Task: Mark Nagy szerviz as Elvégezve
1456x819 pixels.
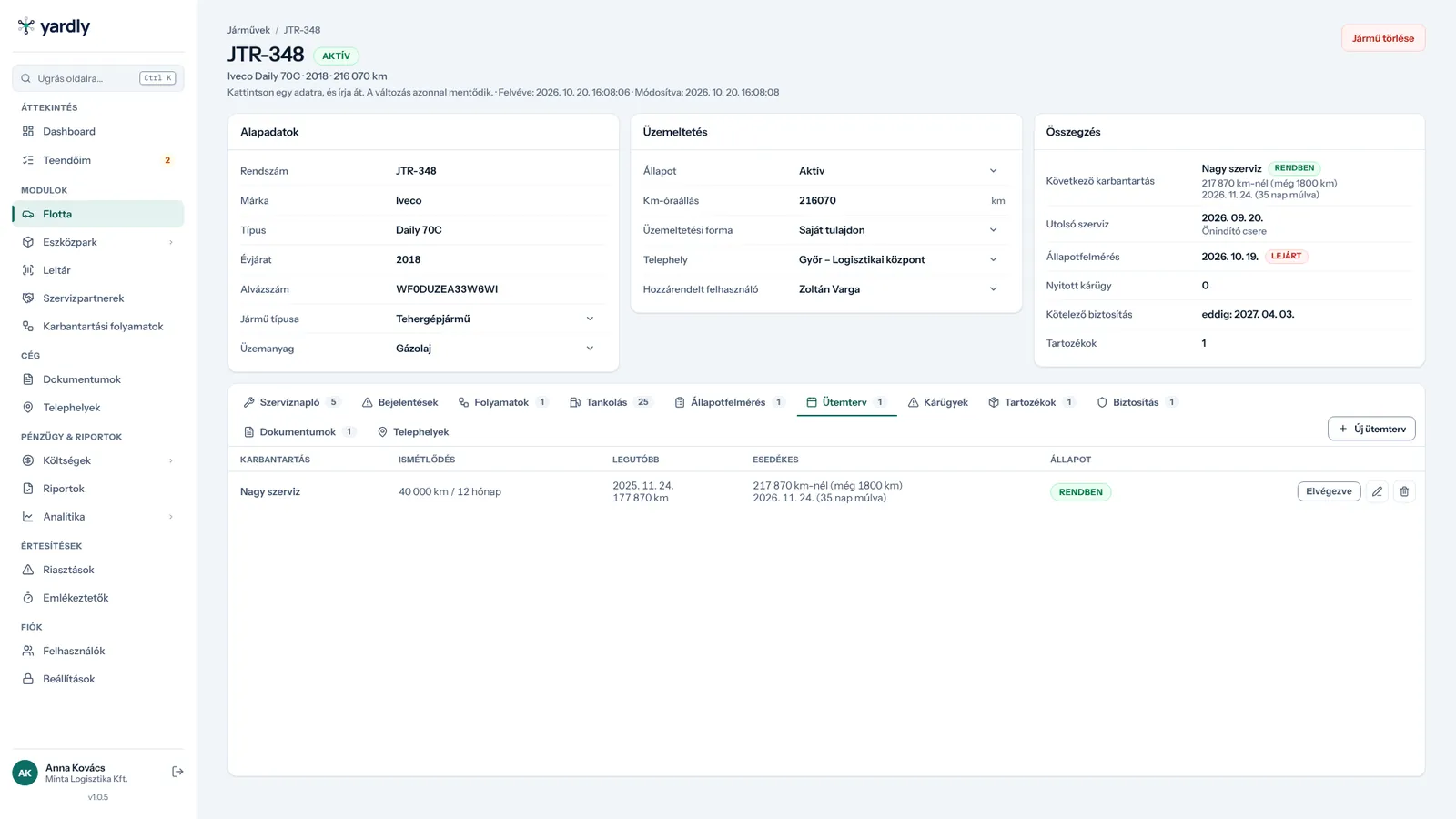Action: pos(1329,491)
